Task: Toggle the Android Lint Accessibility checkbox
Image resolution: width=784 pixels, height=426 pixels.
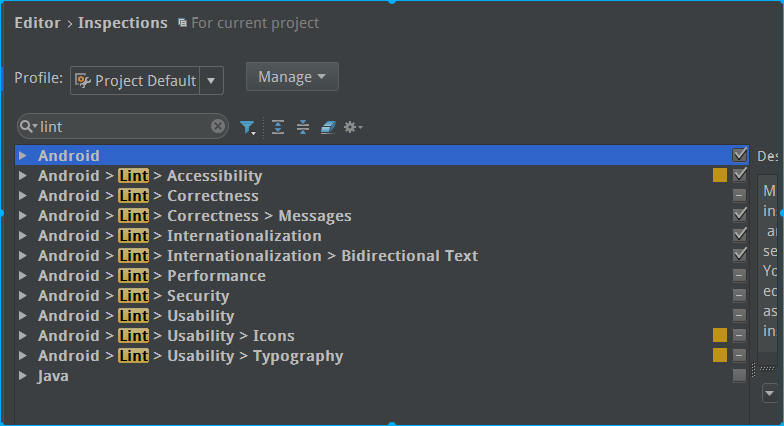Action: tap(740, 175)
